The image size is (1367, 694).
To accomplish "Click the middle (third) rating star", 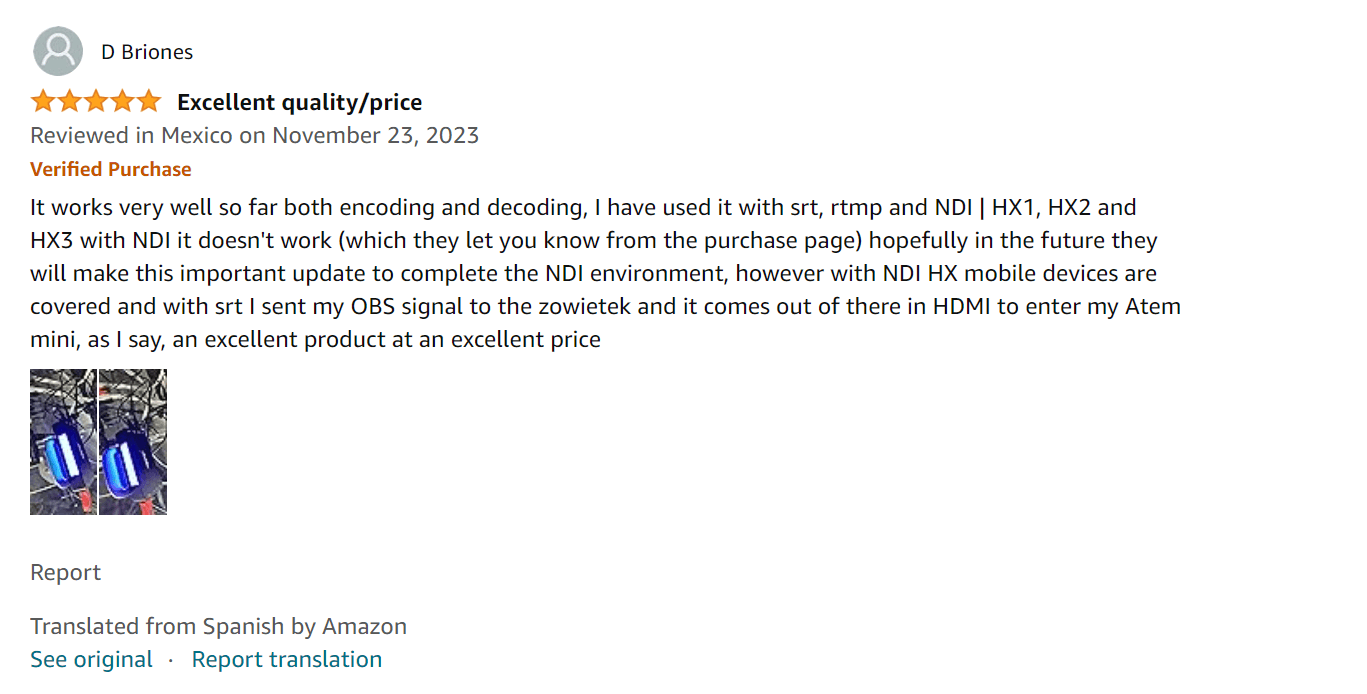I will point(95,101).
